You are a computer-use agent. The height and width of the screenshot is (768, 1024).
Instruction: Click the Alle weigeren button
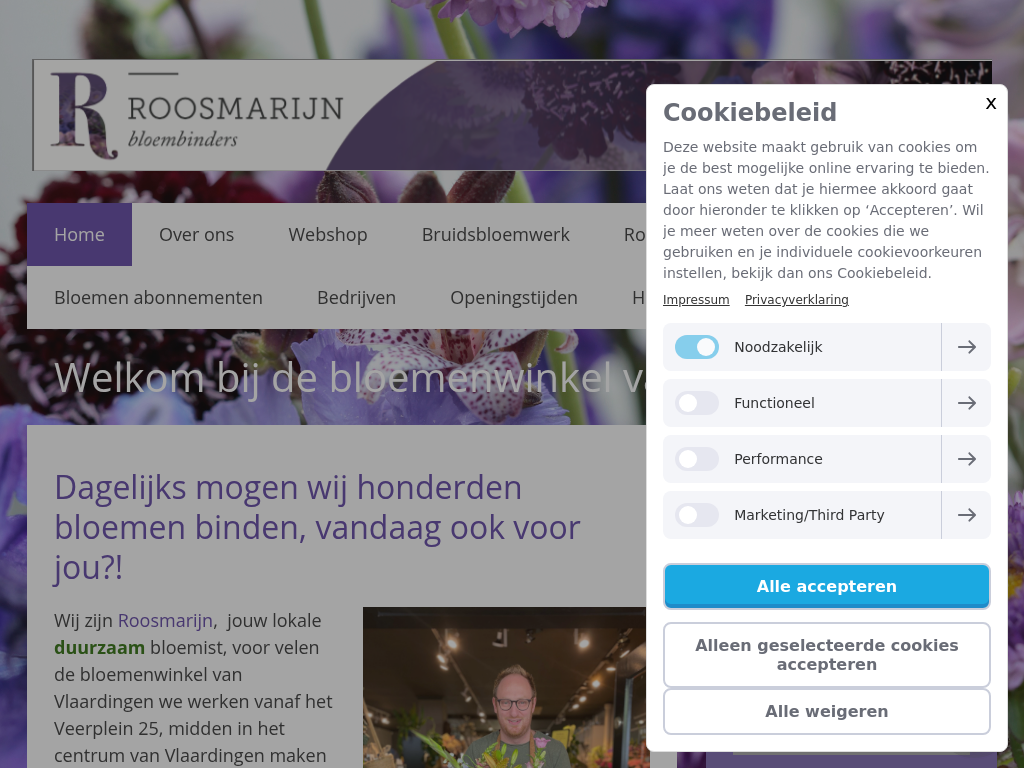827,711
